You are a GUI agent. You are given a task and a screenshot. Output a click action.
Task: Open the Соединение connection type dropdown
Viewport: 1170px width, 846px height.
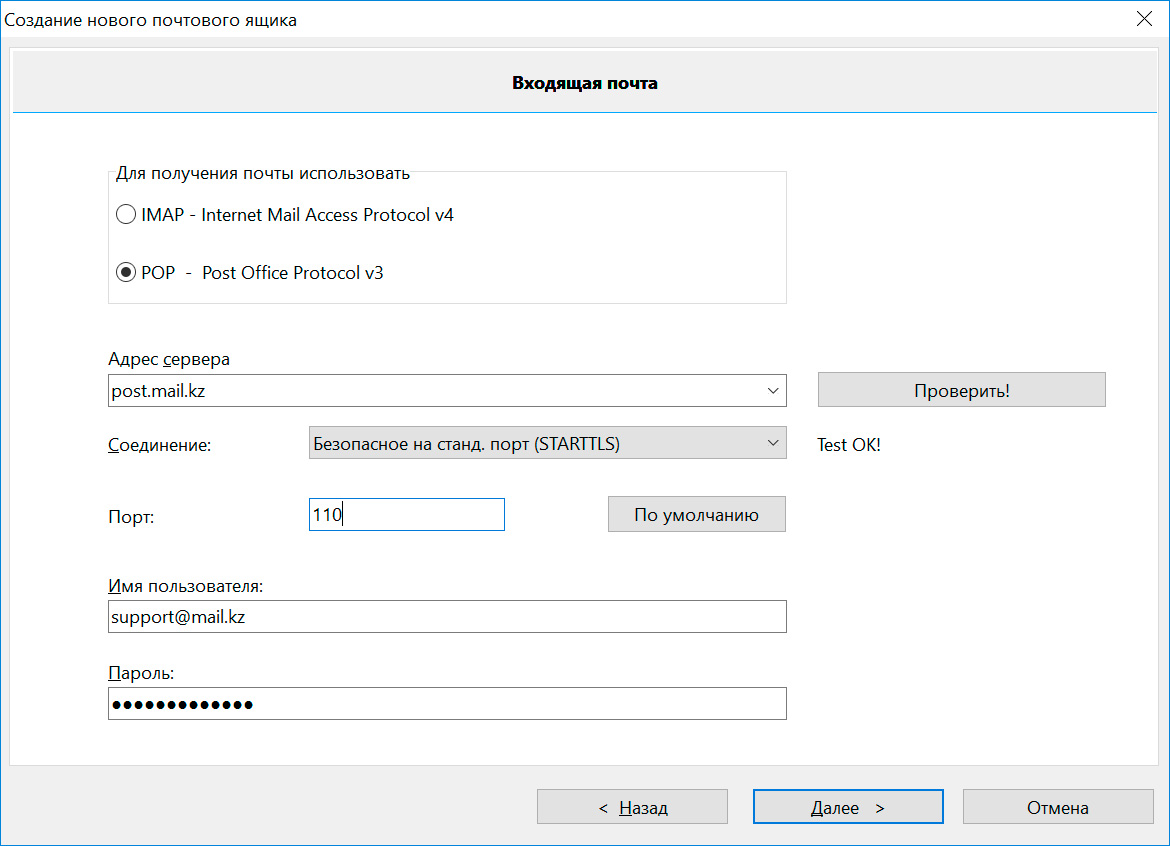547,444
